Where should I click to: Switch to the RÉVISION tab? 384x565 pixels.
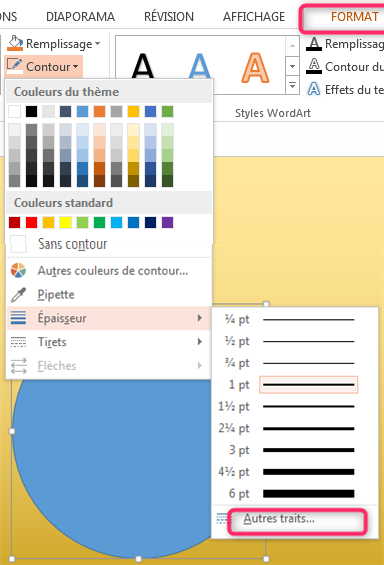(169, 17)
